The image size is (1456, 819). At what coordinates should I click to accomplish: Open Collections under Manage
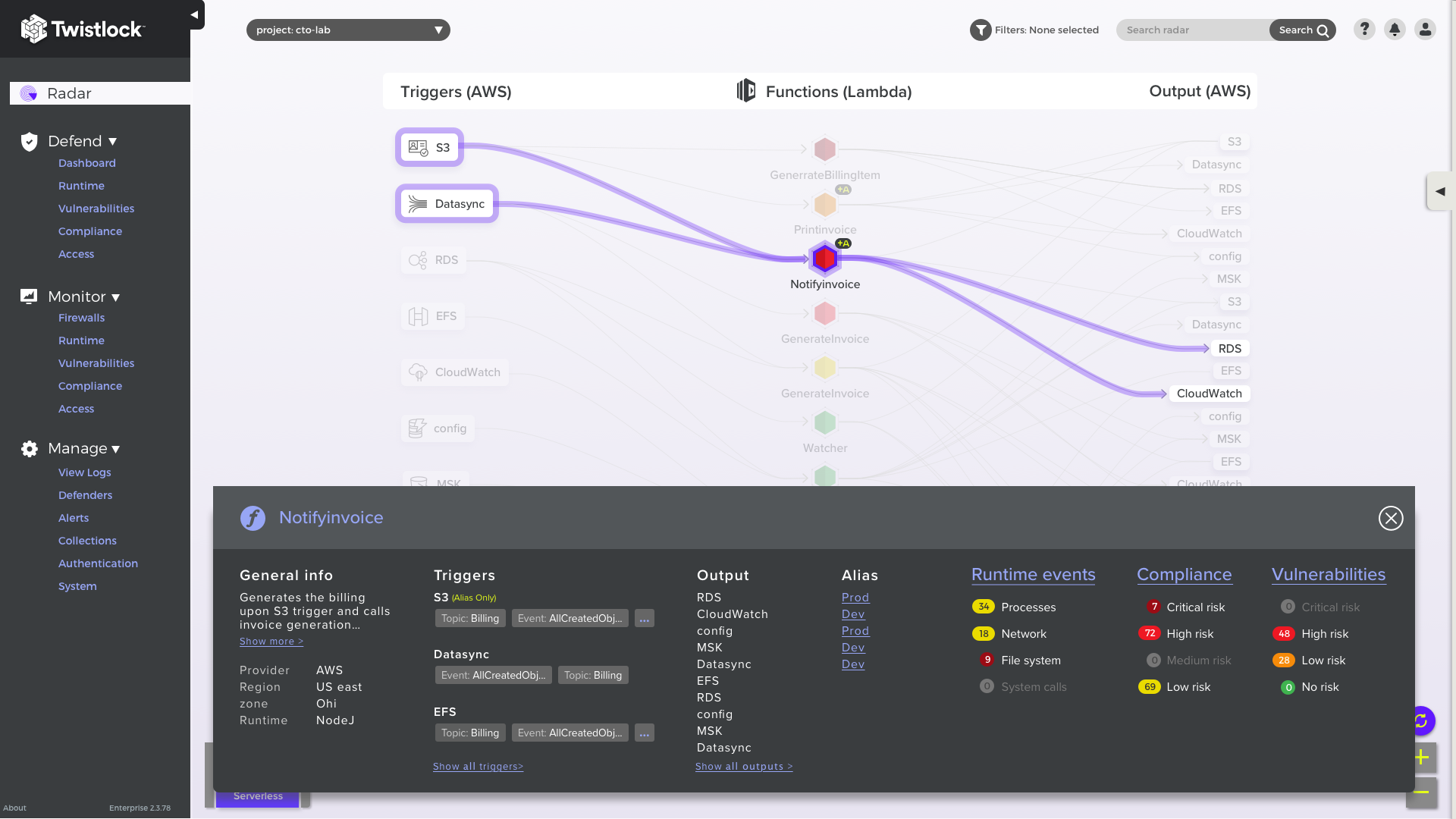click(x=87, y=541)
